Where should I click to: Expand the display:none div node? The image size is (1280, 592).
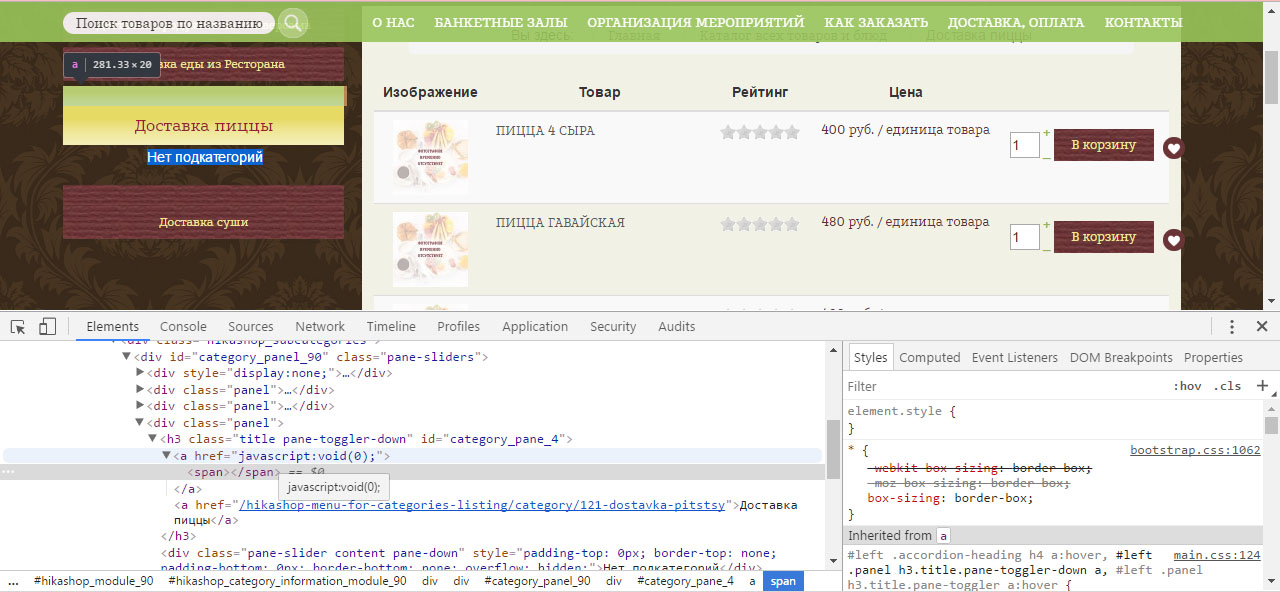pyautogui.click(x=140, y=373)
